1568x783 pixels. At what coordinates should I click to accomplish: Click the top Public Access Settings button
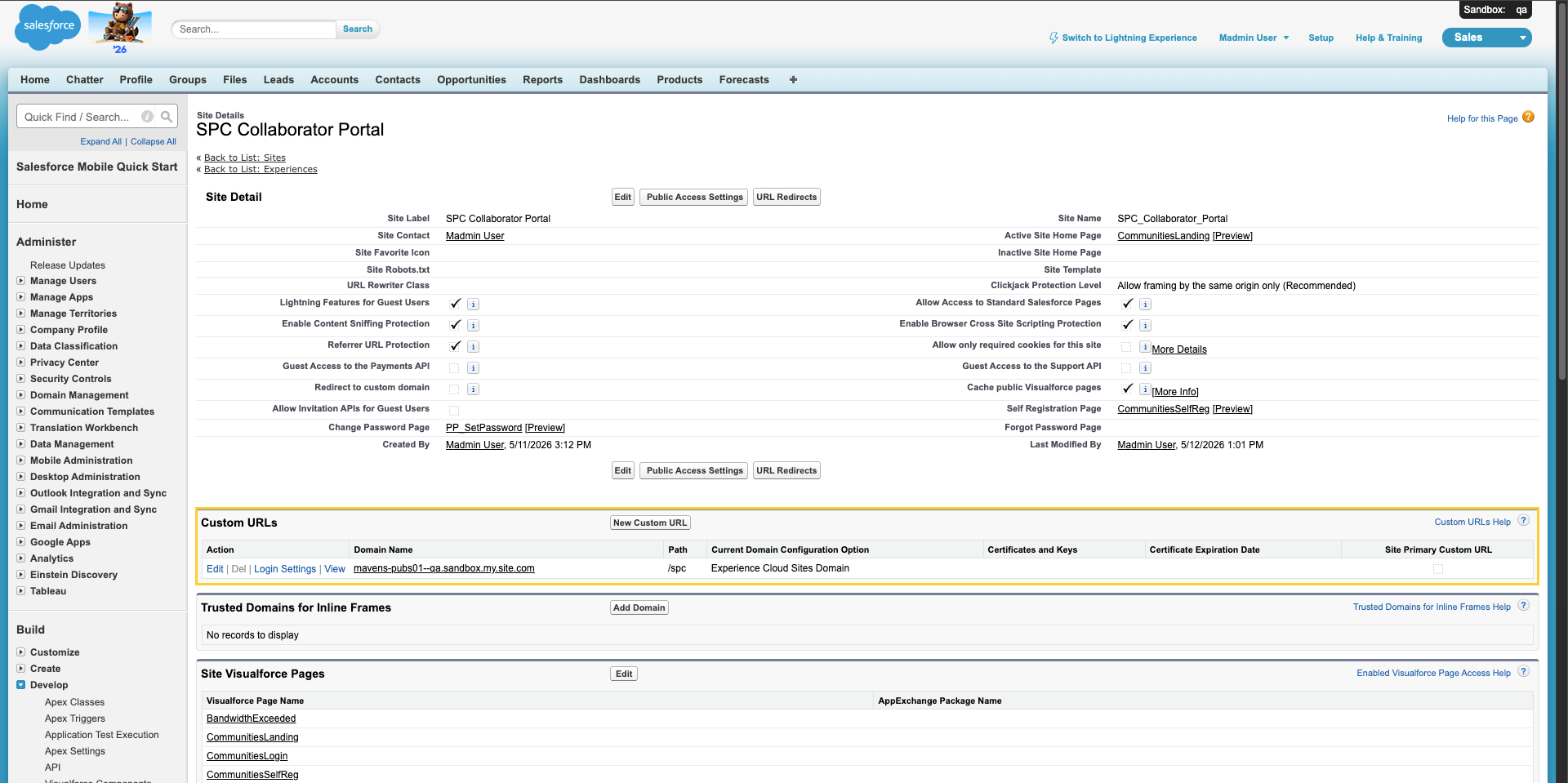695,197
